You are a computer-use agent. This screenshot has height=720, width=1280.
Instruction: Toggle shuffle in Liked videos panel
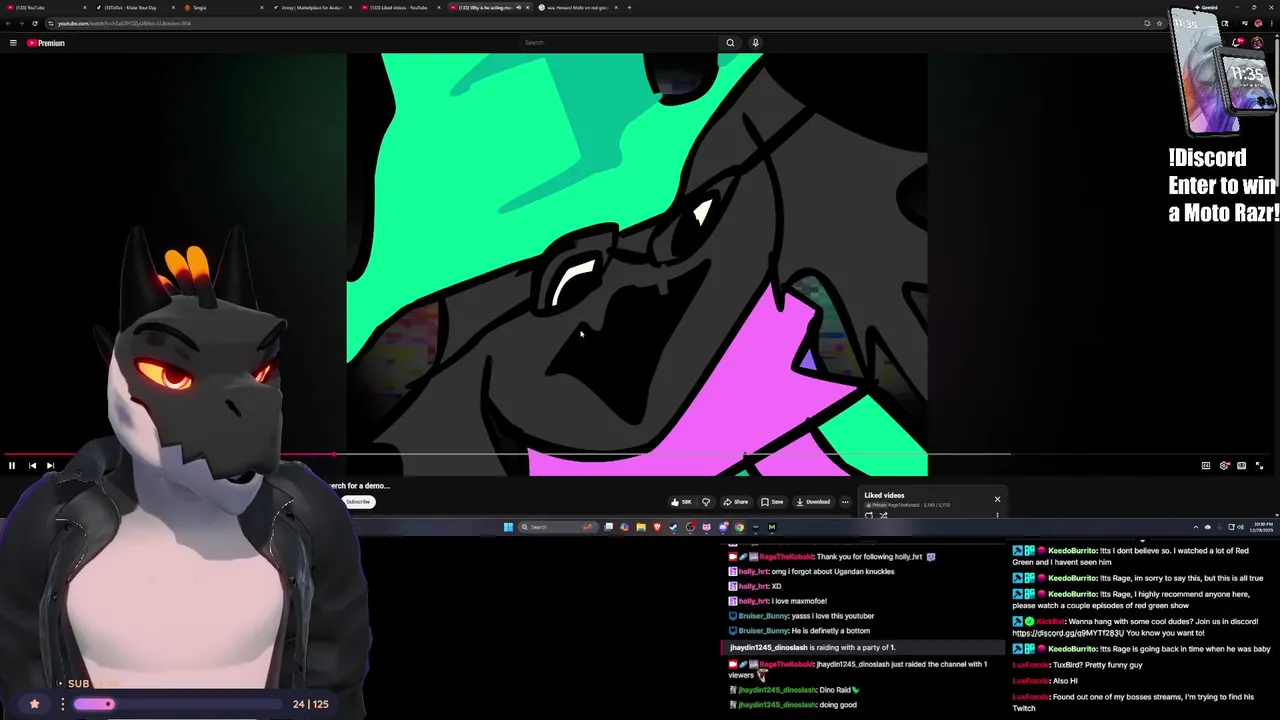[883, 515]
